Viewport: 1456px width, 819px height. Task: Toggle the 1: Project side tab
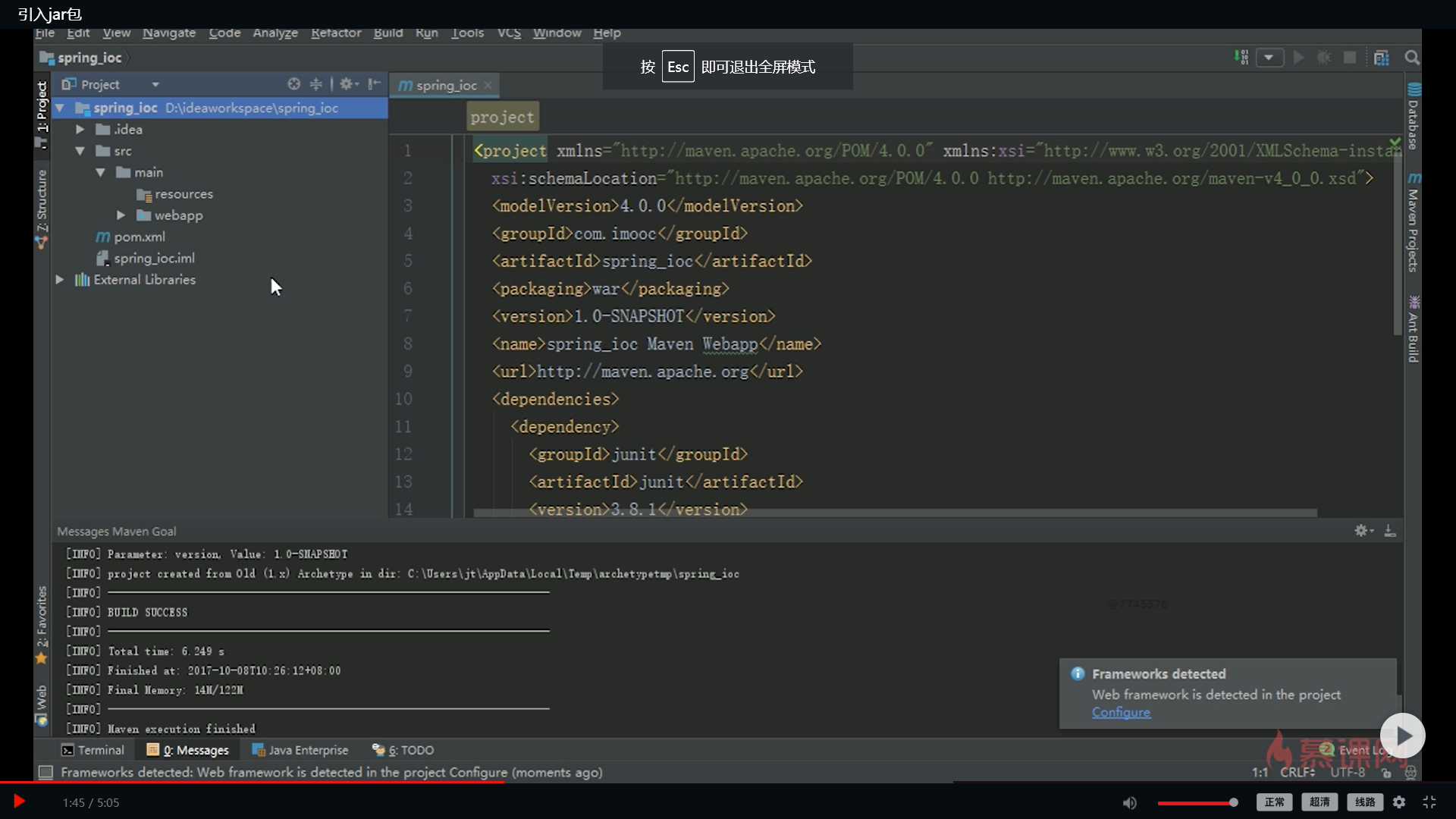coord(42,114)
